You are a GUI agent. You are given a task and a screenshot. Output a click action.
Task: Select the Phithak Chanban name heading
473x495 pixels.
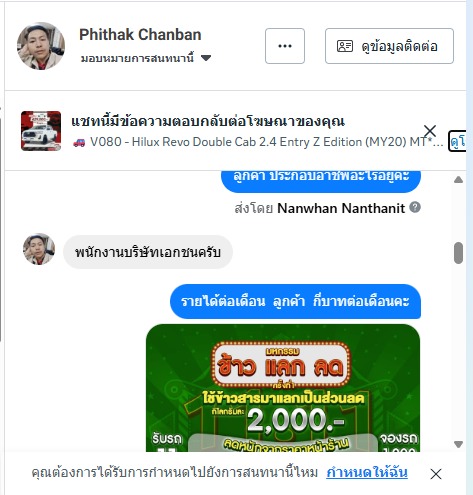pyautogui.click(x=140, y=35)
